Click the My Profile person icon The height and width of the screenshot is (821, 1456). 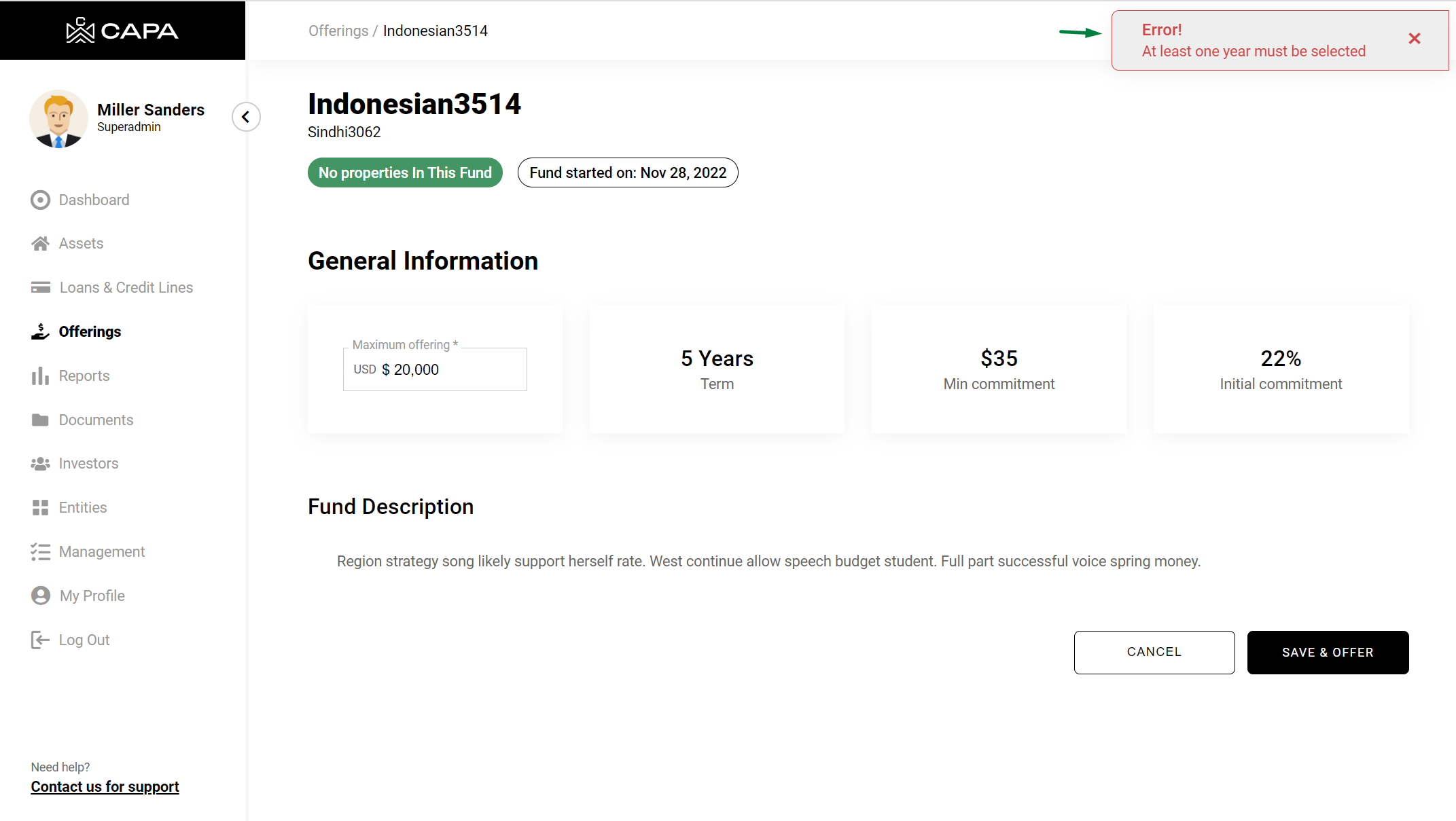pos(40,596)
